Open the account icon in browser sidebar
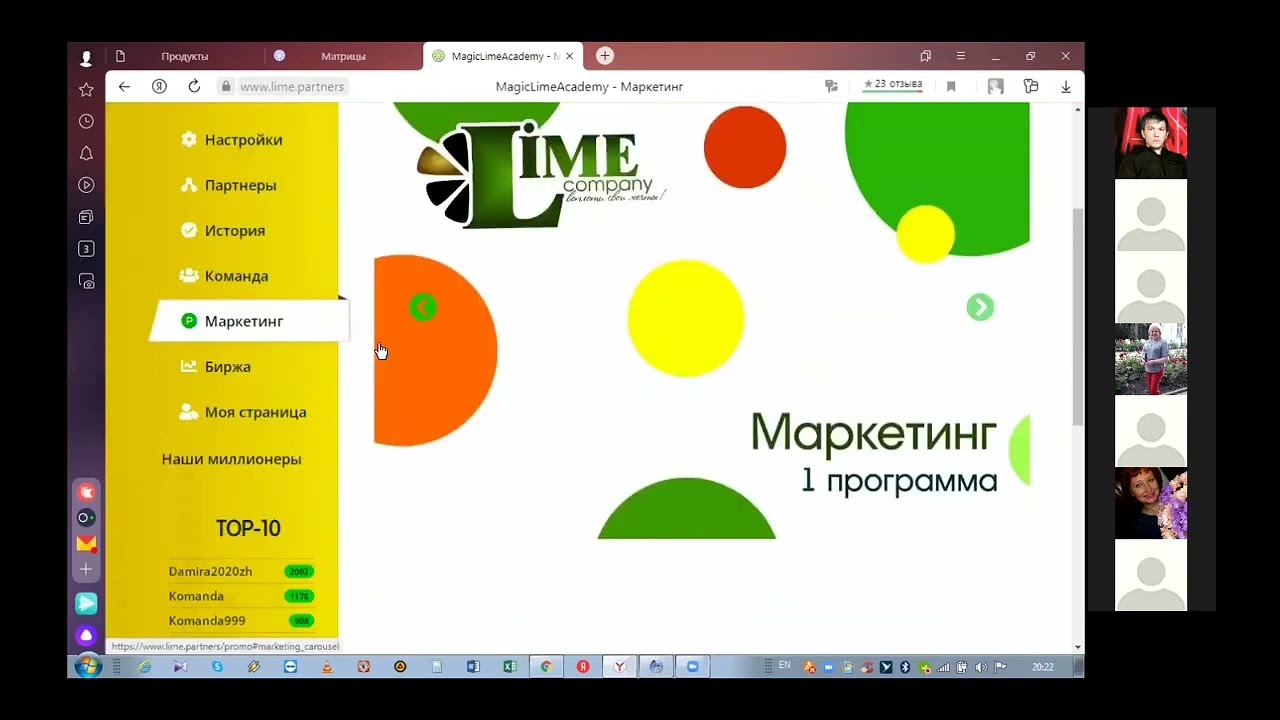 tap(86, 58)
